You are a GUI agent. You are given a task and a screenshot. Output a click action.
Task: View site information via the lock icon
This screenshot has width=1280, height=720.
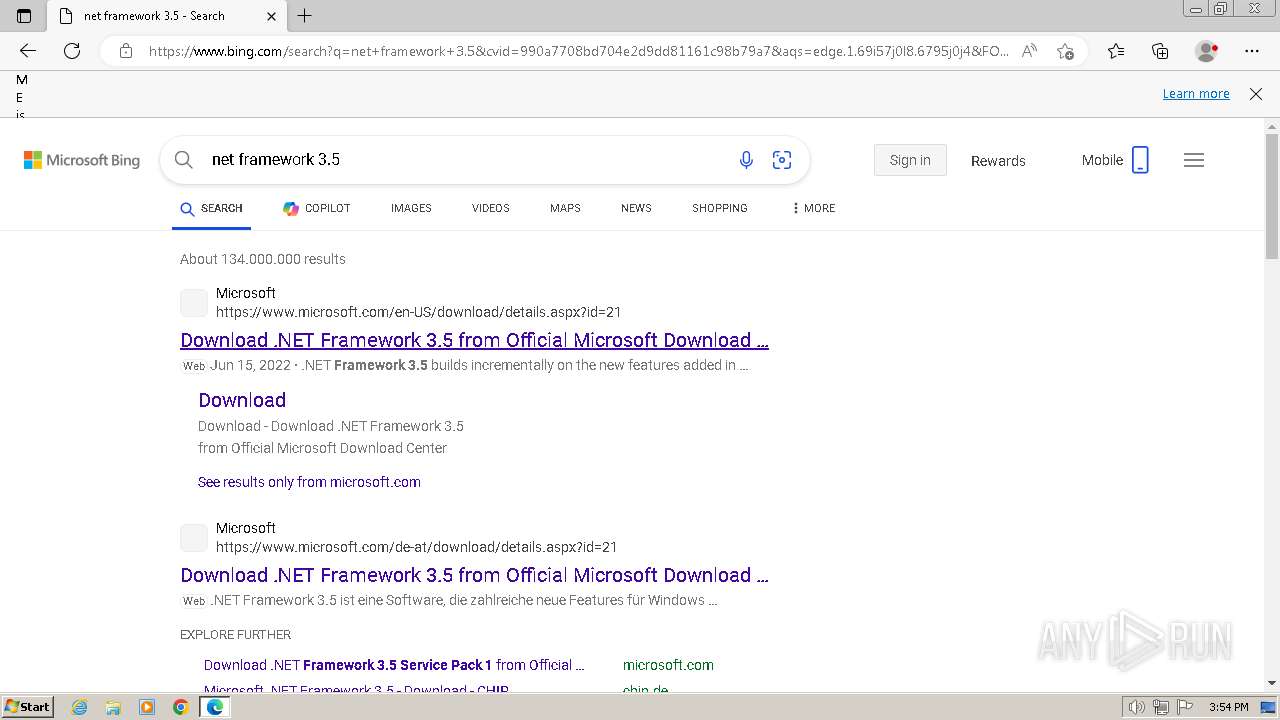pos(125,51)
